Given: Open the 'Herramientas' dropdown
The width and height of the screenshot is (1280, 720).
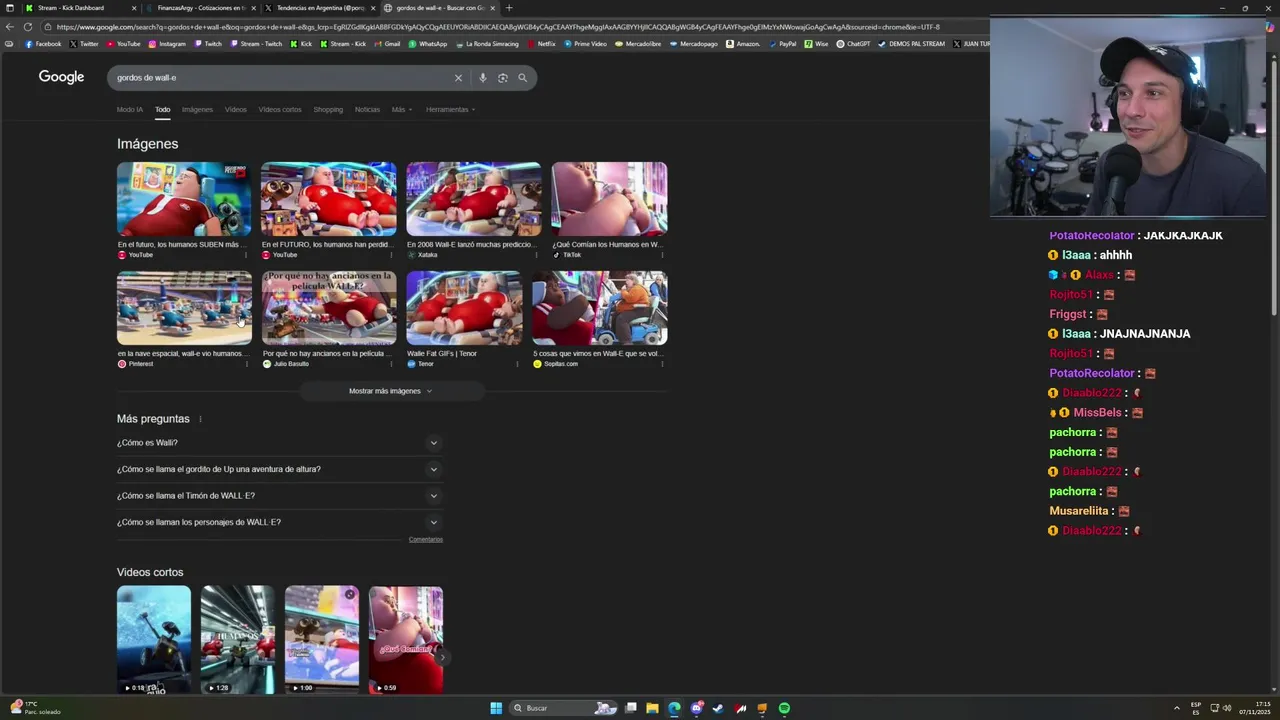Looking at the screenshot, I should (x=450, y=110).
